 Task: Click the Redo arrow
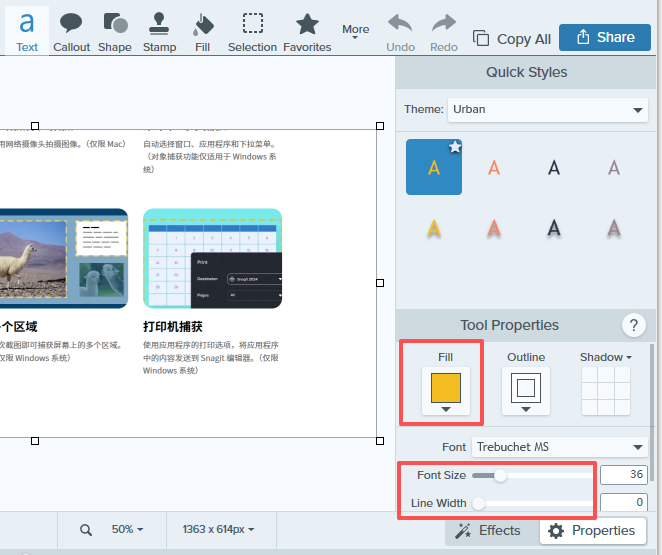(444, 32)
